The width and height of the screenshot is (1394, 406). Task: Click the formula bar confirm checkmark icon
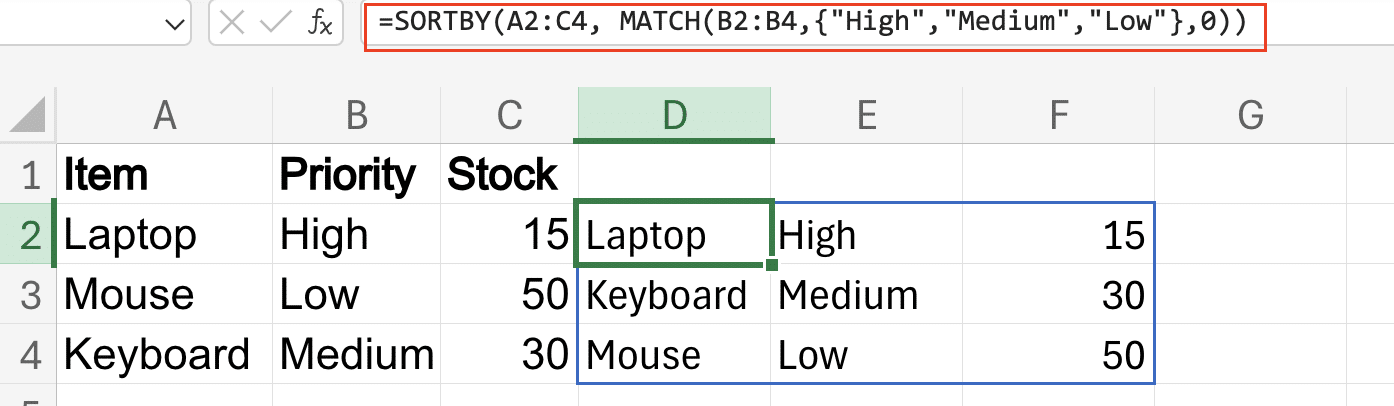click(275, 24)
